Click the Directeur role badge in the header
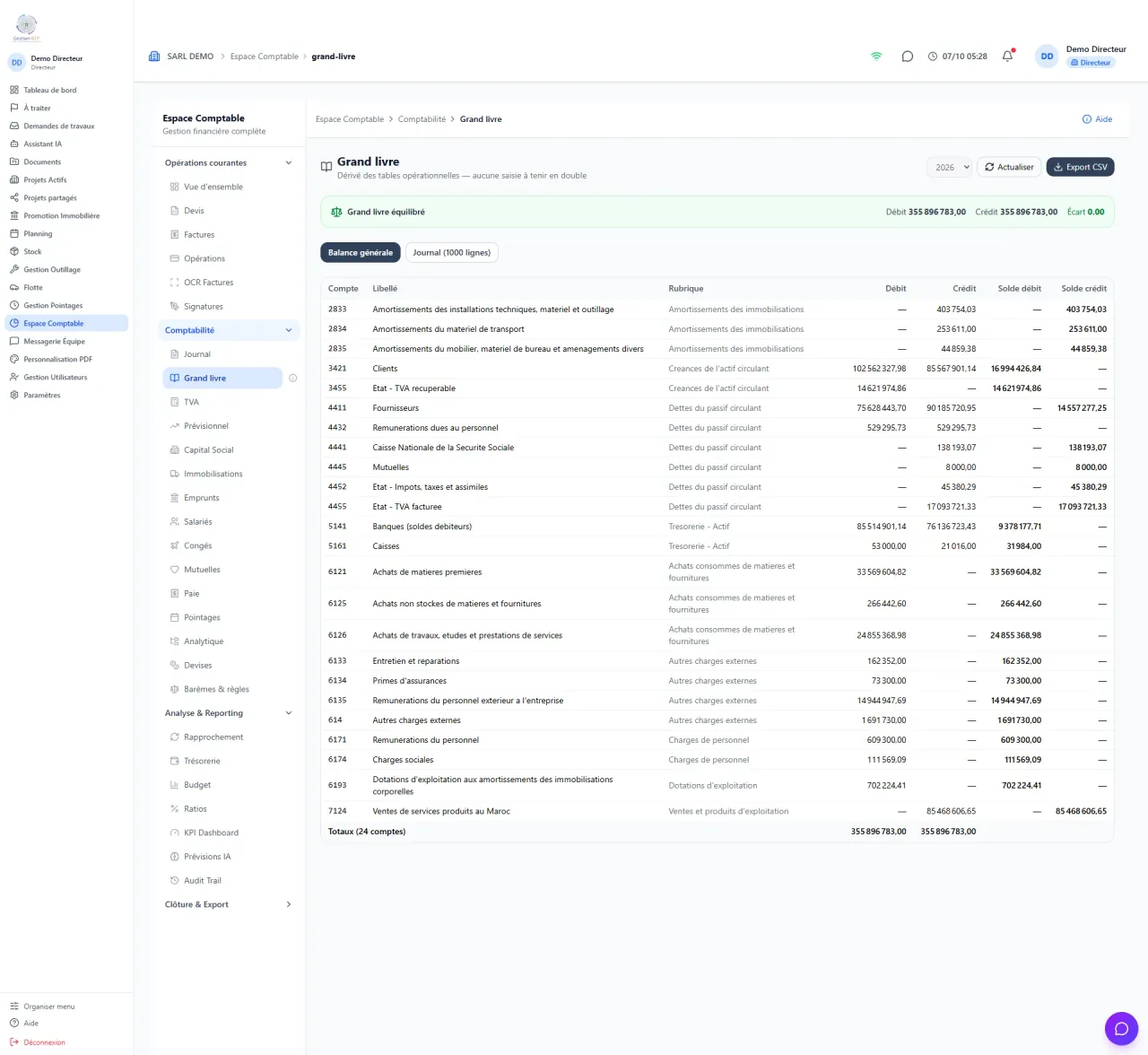The height and width of the screenshot is (1055, 1148). 1091,63
